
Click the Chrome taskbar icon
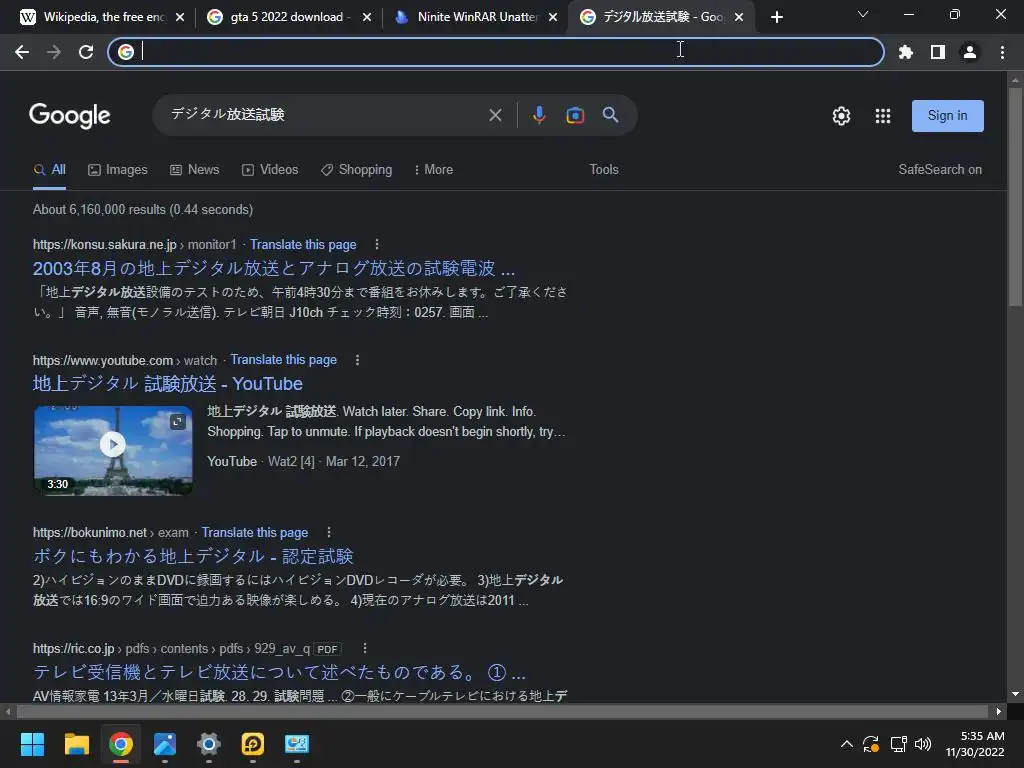click(121, 744)
